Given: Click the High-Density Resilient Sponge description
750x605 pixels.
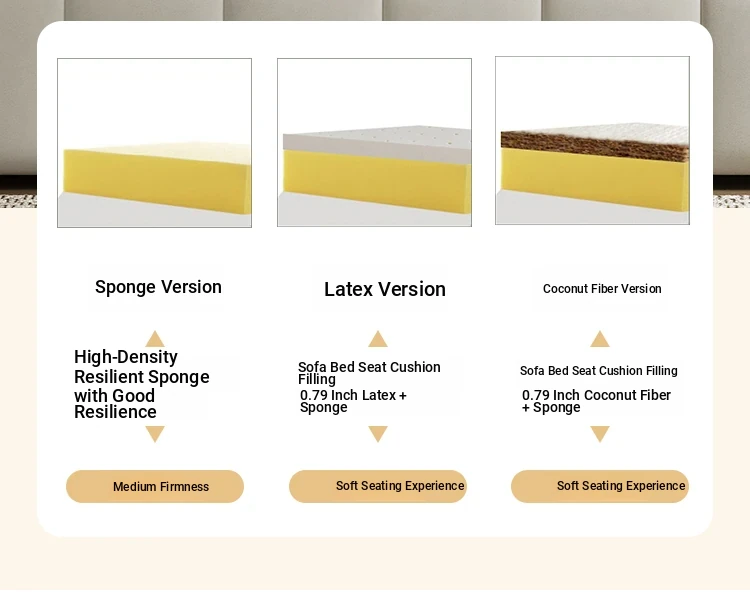Looking at the screenshot, I should pyautogui.click(x=141, y=384).
